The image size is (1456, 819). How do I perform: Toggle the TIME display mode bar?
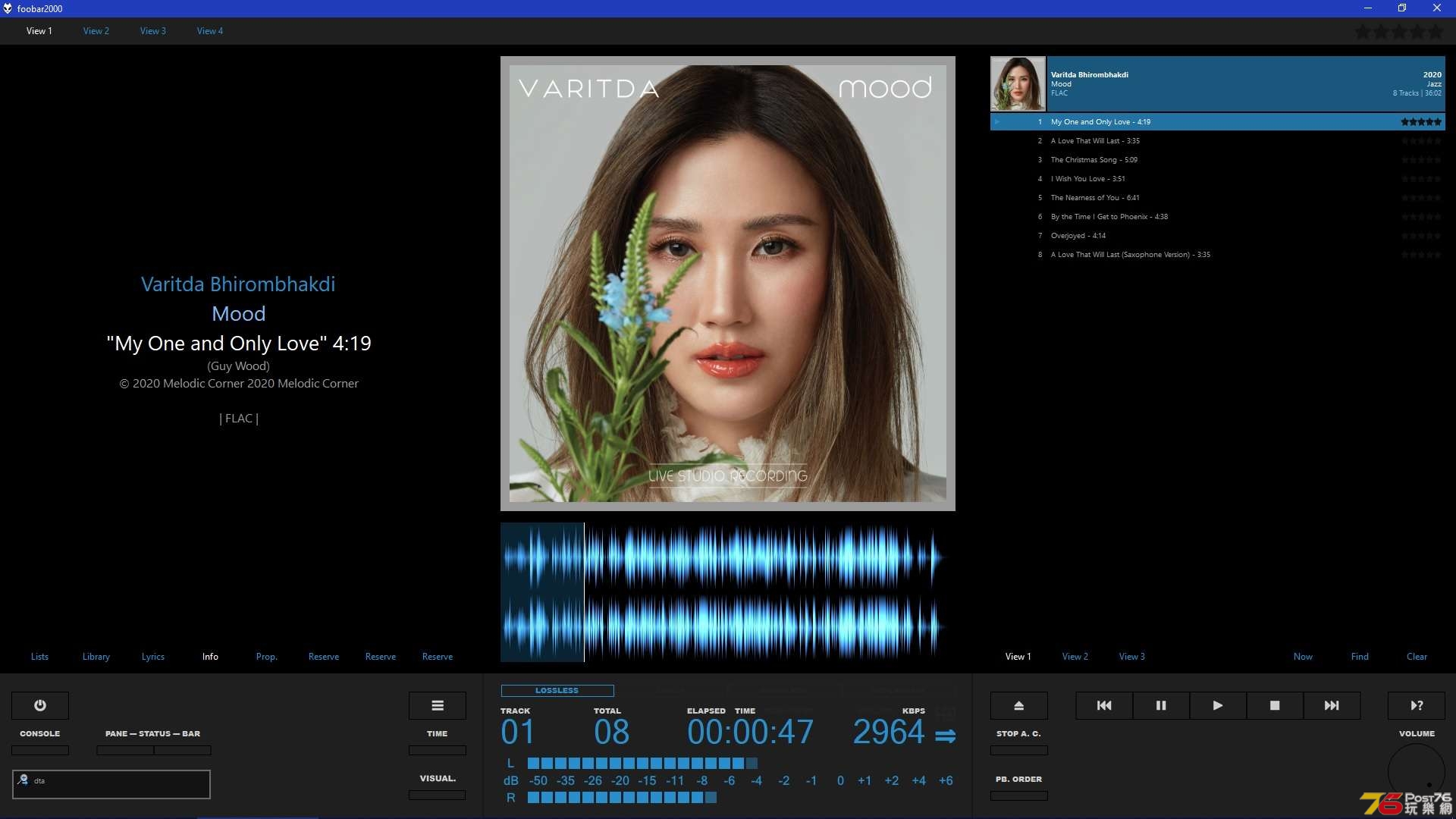[x=438, y=751]
